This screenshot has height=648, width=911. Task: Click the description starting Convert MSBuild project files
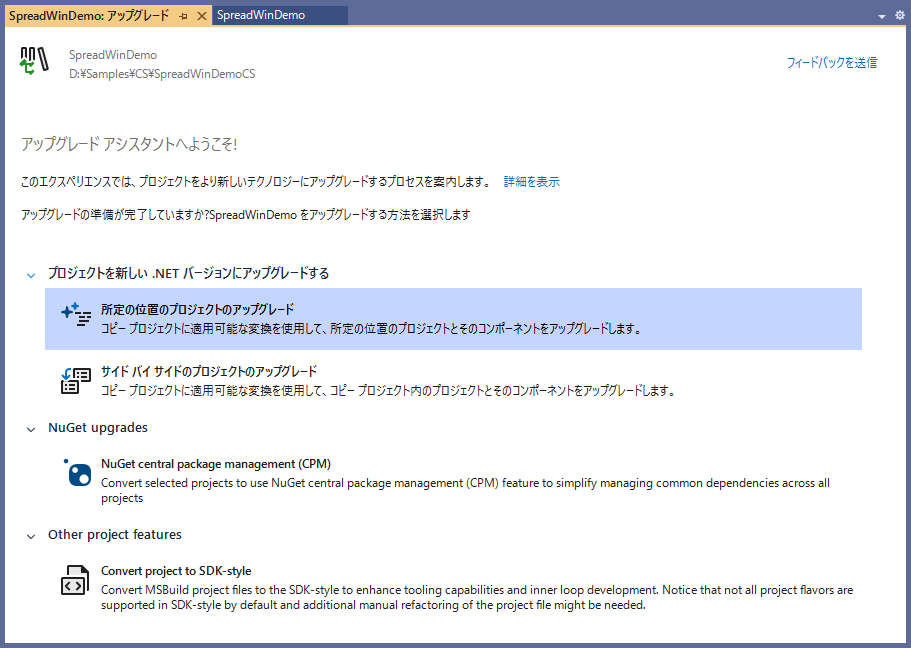(x=477, y=597)
